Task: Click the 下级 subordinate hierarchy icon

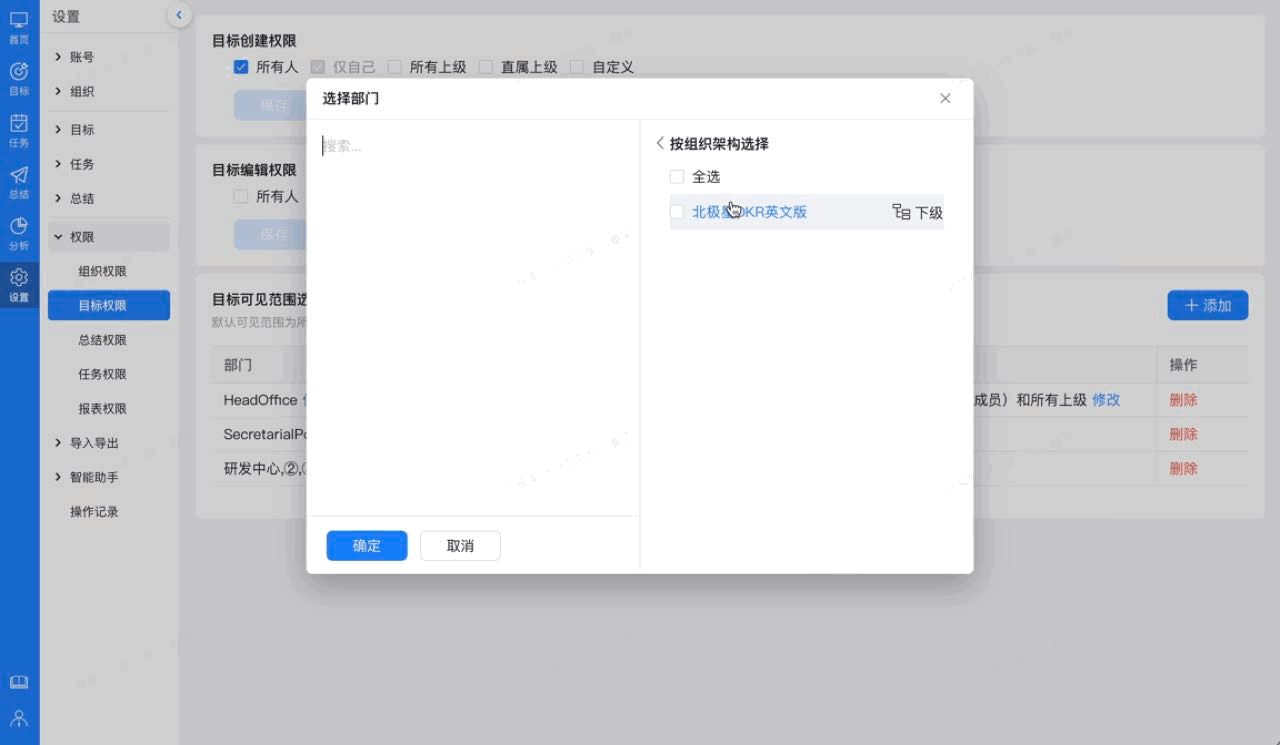Action: tap(901, 212)
